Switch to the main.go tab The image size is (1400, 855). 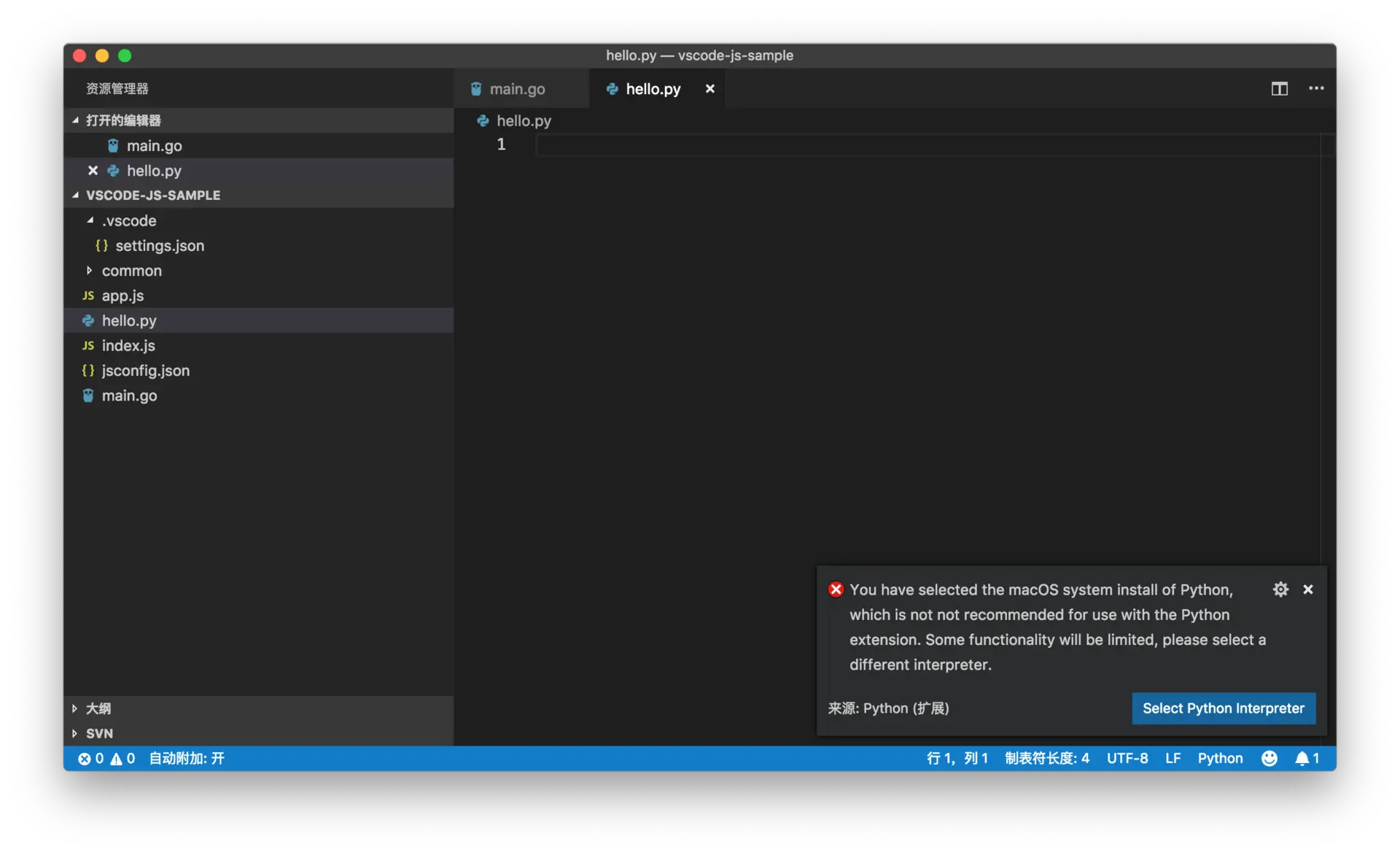[x=517, y=89]
